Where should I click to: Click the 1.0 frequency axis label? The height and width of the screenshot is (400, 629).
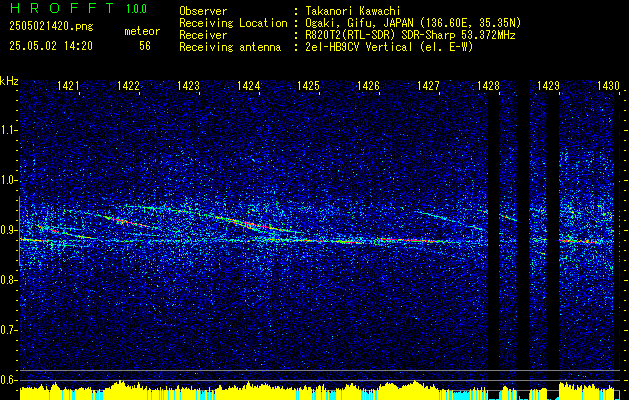click(x=9, y=181)
